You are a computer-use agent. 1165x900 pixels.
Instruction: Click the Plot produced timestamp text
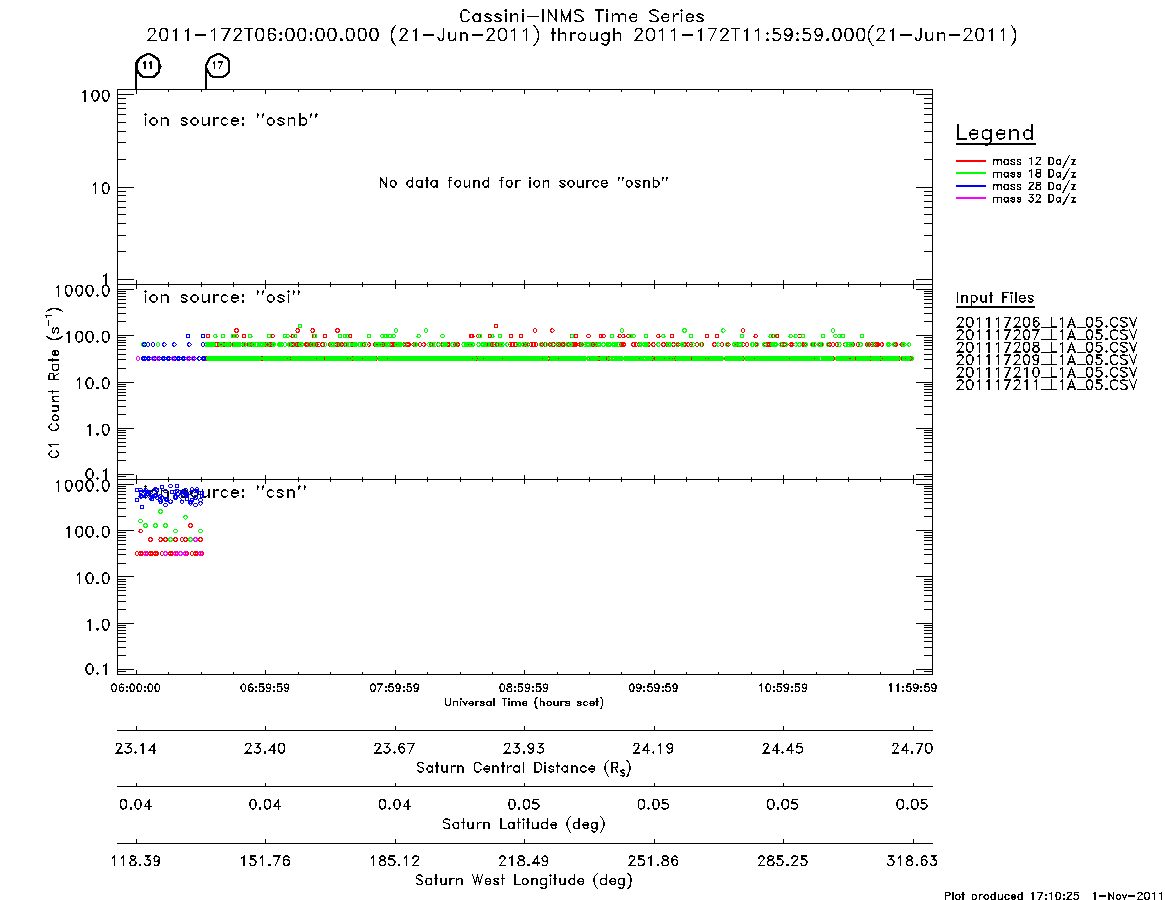1054,895
